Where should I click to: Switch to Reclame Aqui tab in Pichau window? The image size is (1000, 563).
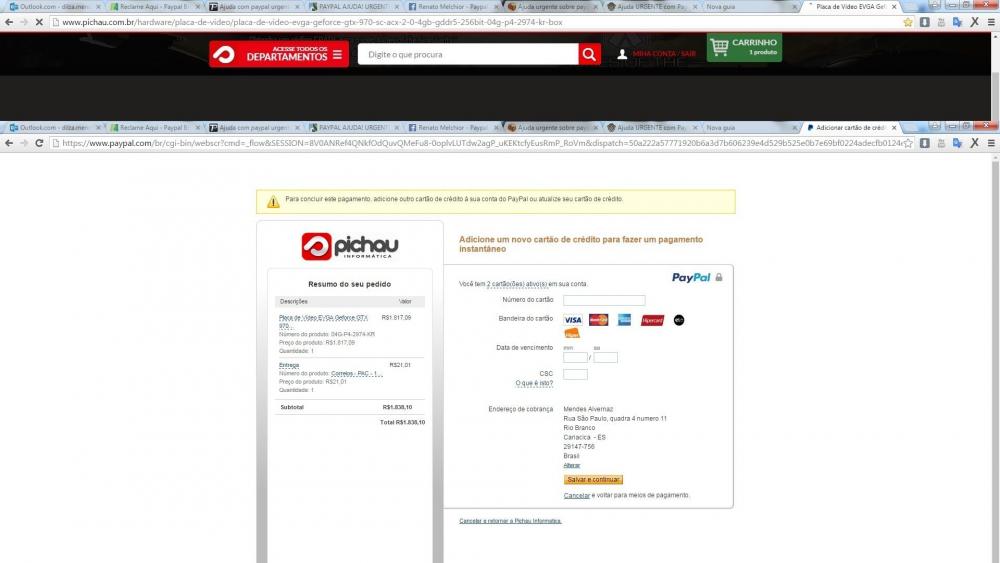pyautogui.click(x=152, y=6)
